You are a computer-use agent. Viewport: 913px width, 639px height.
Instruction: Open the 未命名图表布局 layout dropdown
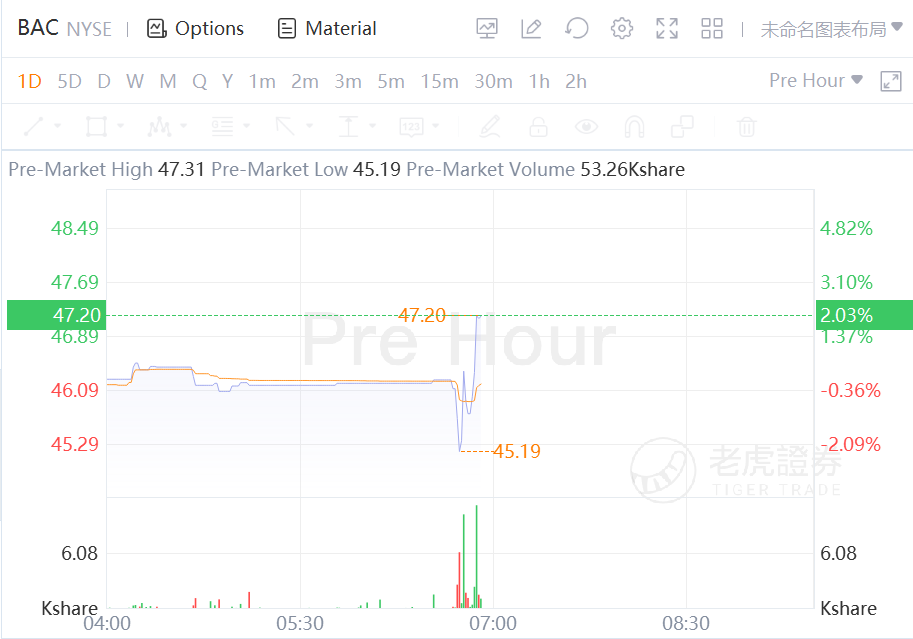pos(830,29)
